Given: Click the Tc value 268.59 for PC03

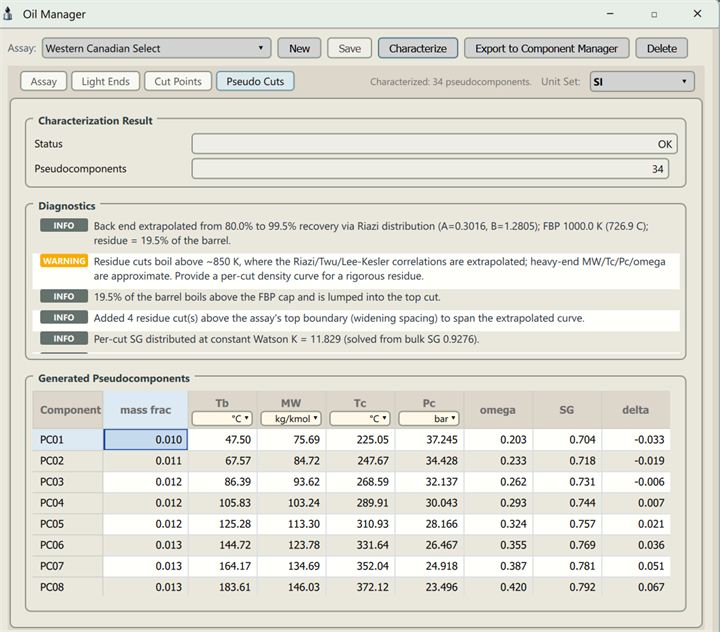Looking at the screenshot, I should [x=360, y=482].
